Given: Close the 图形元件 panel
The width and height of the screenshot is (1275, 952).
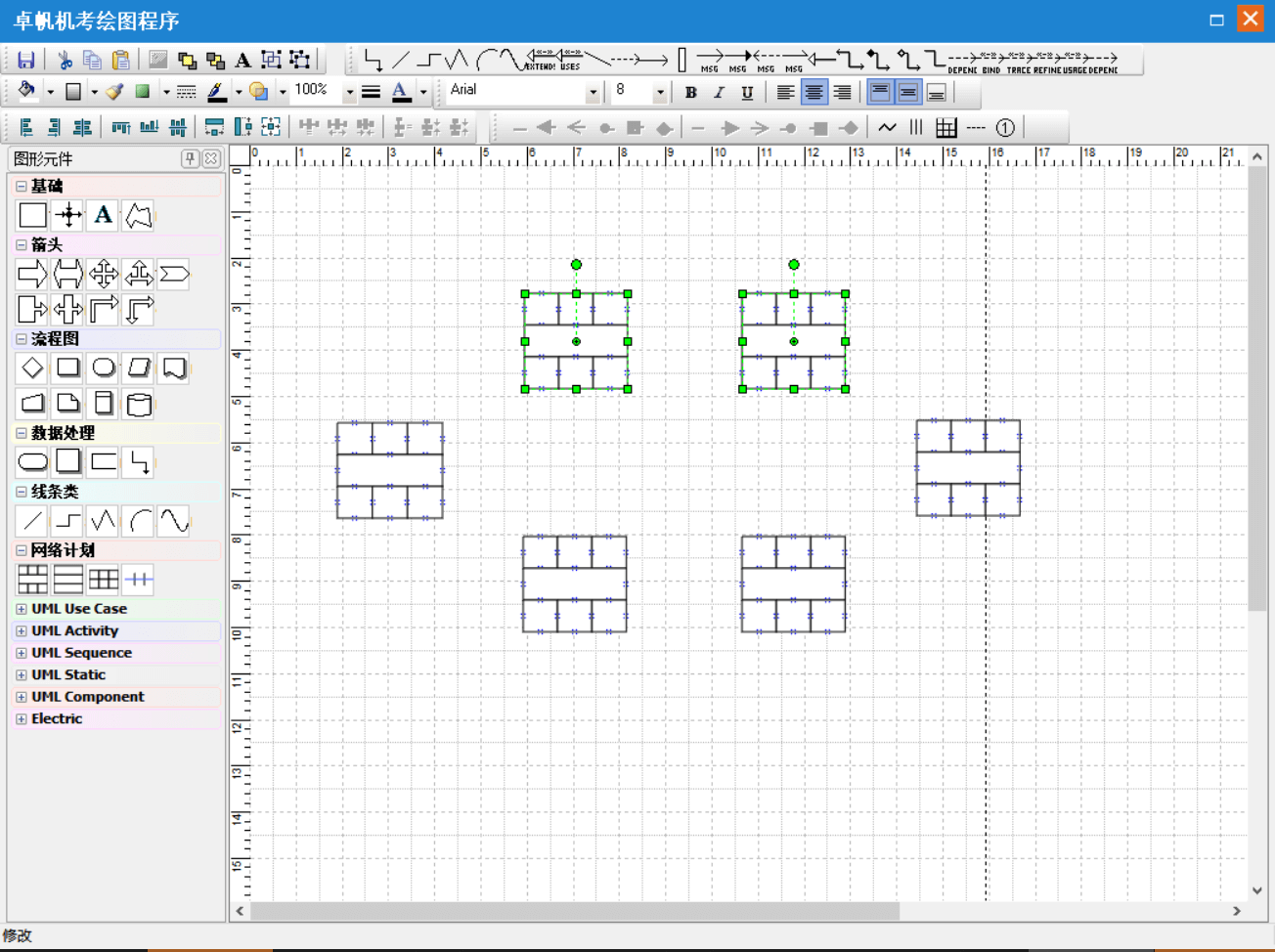Looking at the screenshot, I should coord(211,158).
